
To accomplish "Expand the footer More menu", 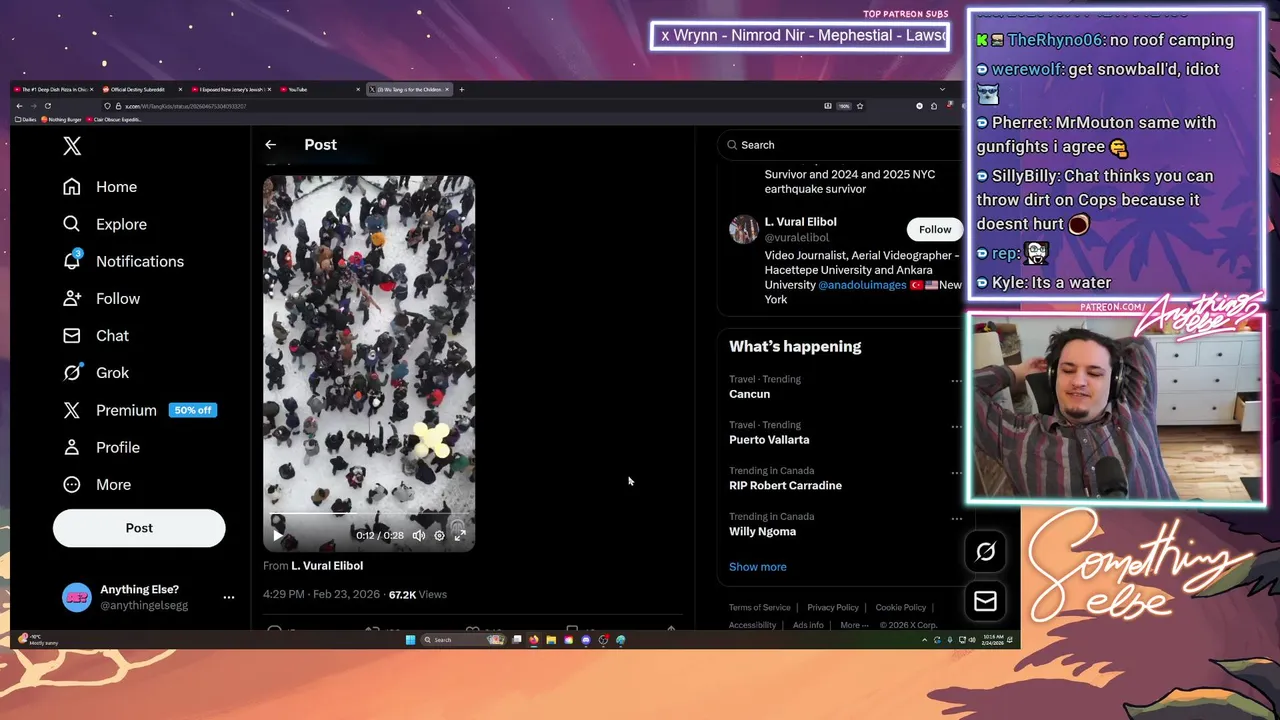I will tap(854, 625).
